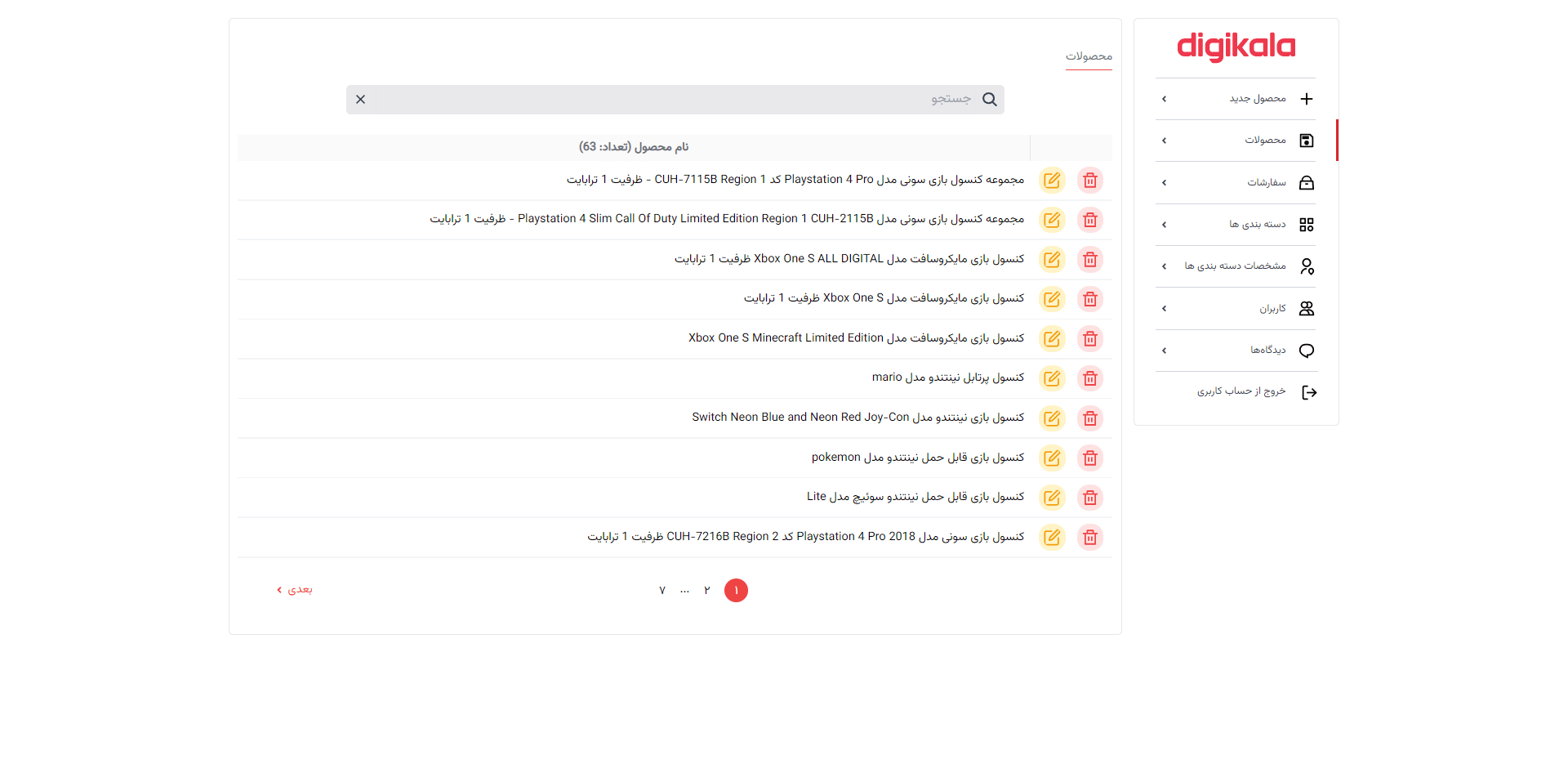
Task: Expand the دسته بندی ها sidebar chevron
Action: coord(1164,225)
